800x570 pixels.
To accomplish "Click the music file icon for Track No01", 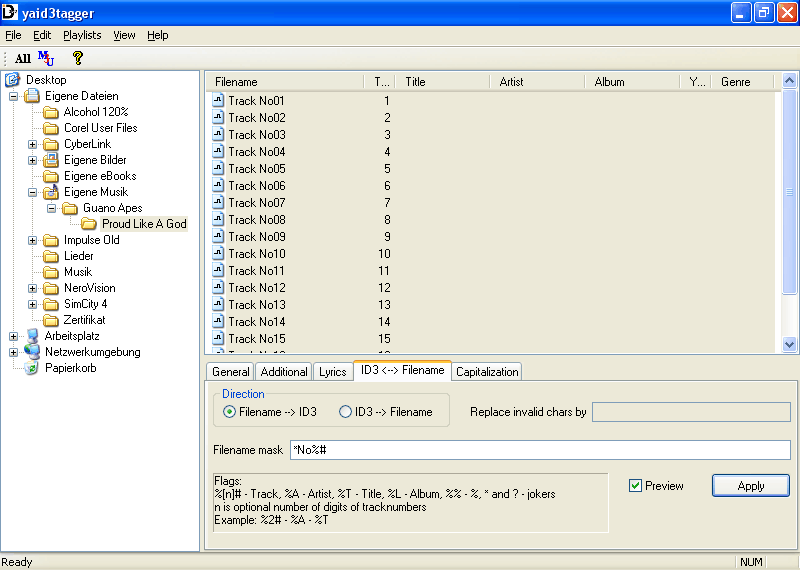I will [218, 101].
